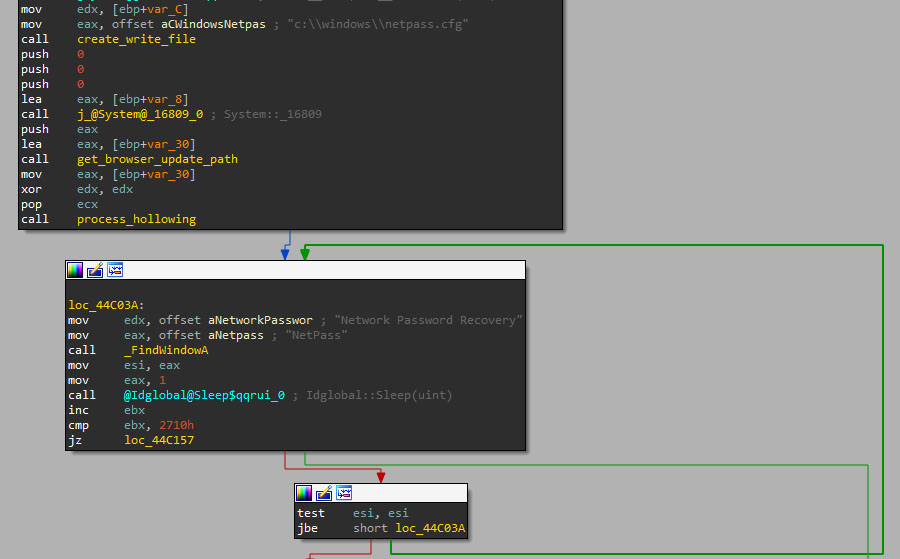Select the create_write_file function name
The image size is (900, 559).
136,39
